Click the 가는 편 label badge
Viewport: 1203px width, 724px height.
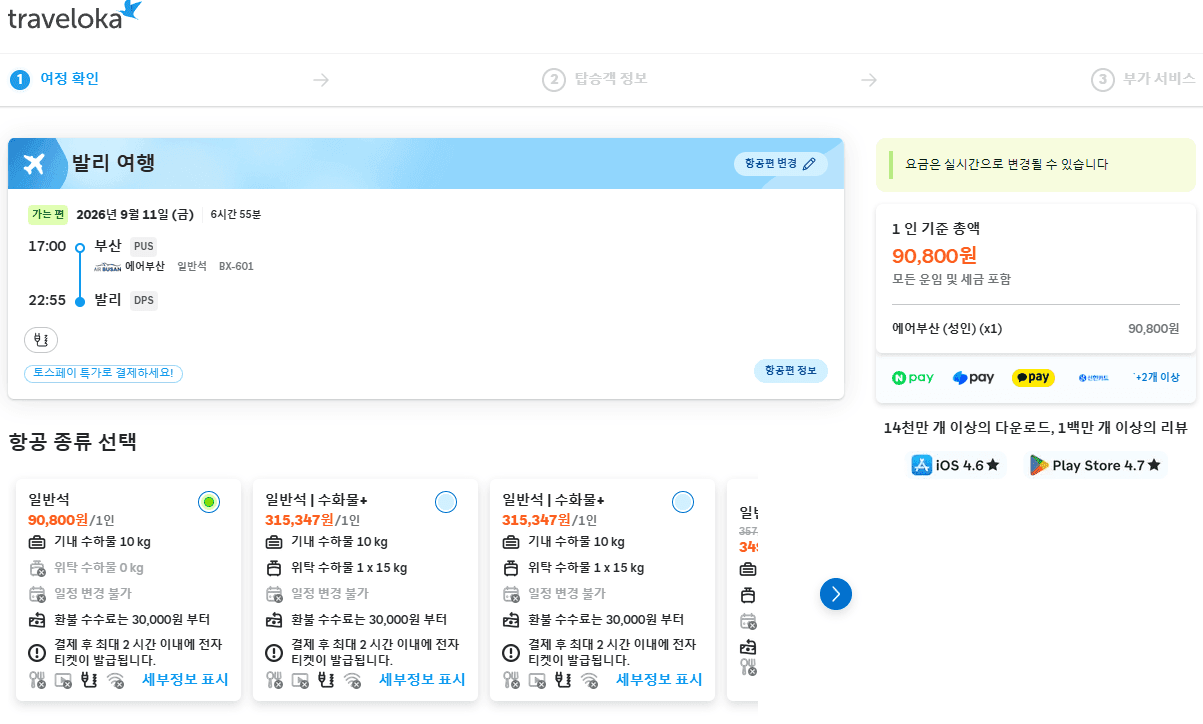click(48, 215)
